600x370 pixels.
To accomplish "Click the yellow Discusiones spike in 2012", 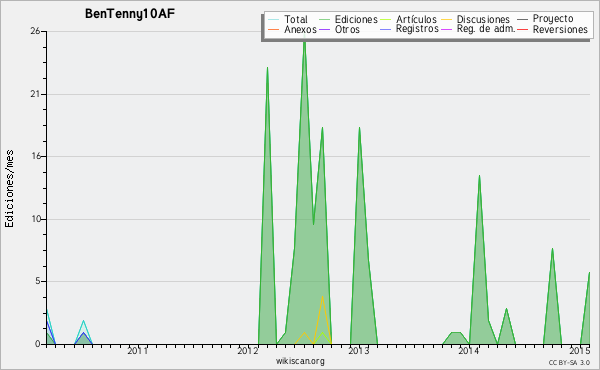I will click(323, 298).
